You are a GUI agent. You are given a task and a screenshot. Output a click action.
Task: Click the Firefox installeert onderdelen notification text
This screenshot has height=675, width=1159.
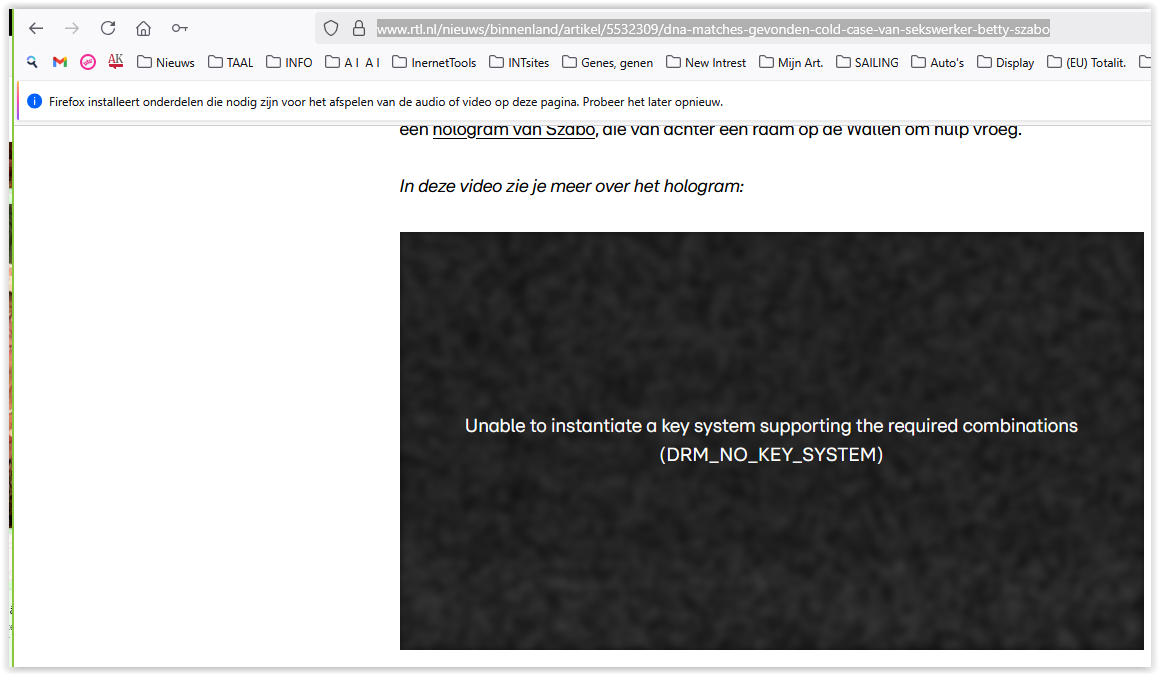point(386,102)
